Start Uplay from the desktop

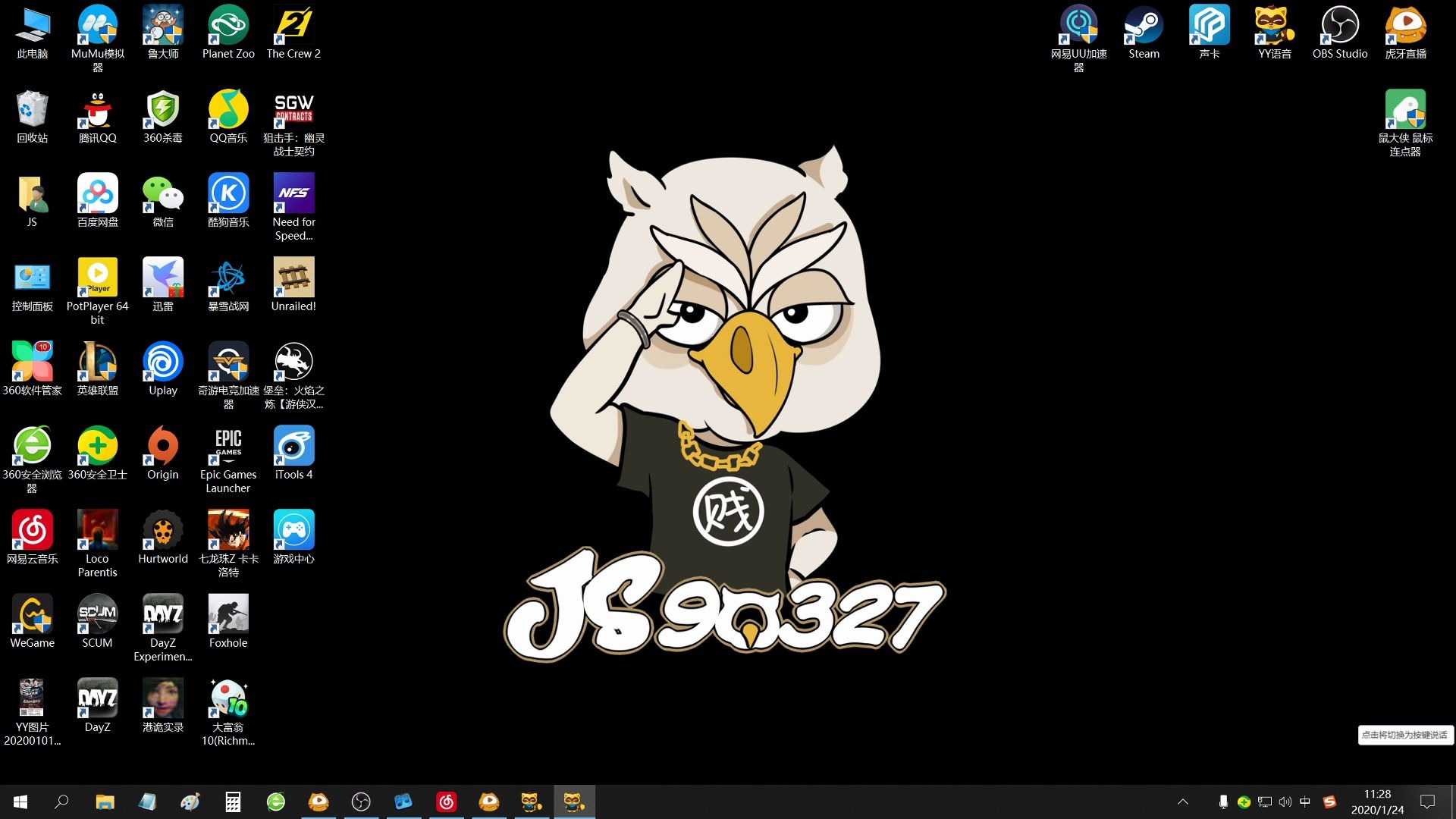pos(162,364)
